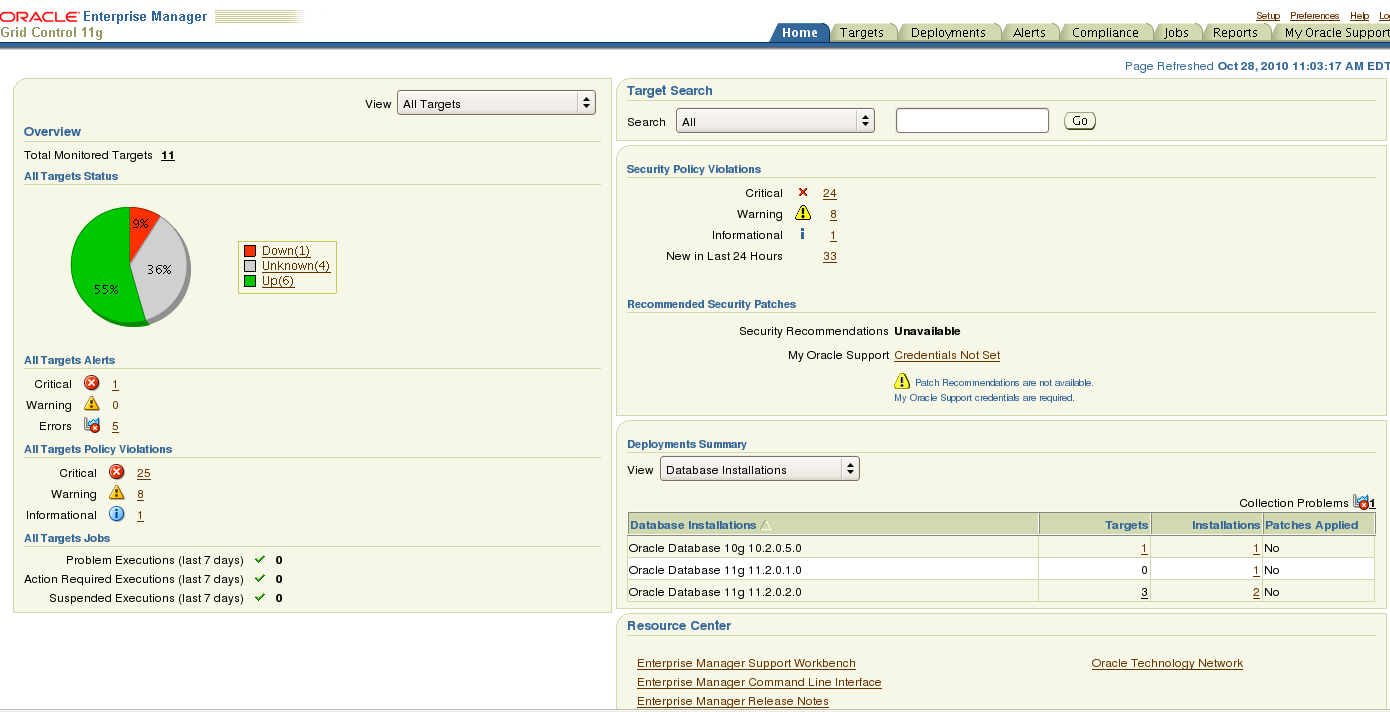Click the gray 36% pie chart slice
The height and width of the screenshot is (712, 1390).
pos(163,270)
